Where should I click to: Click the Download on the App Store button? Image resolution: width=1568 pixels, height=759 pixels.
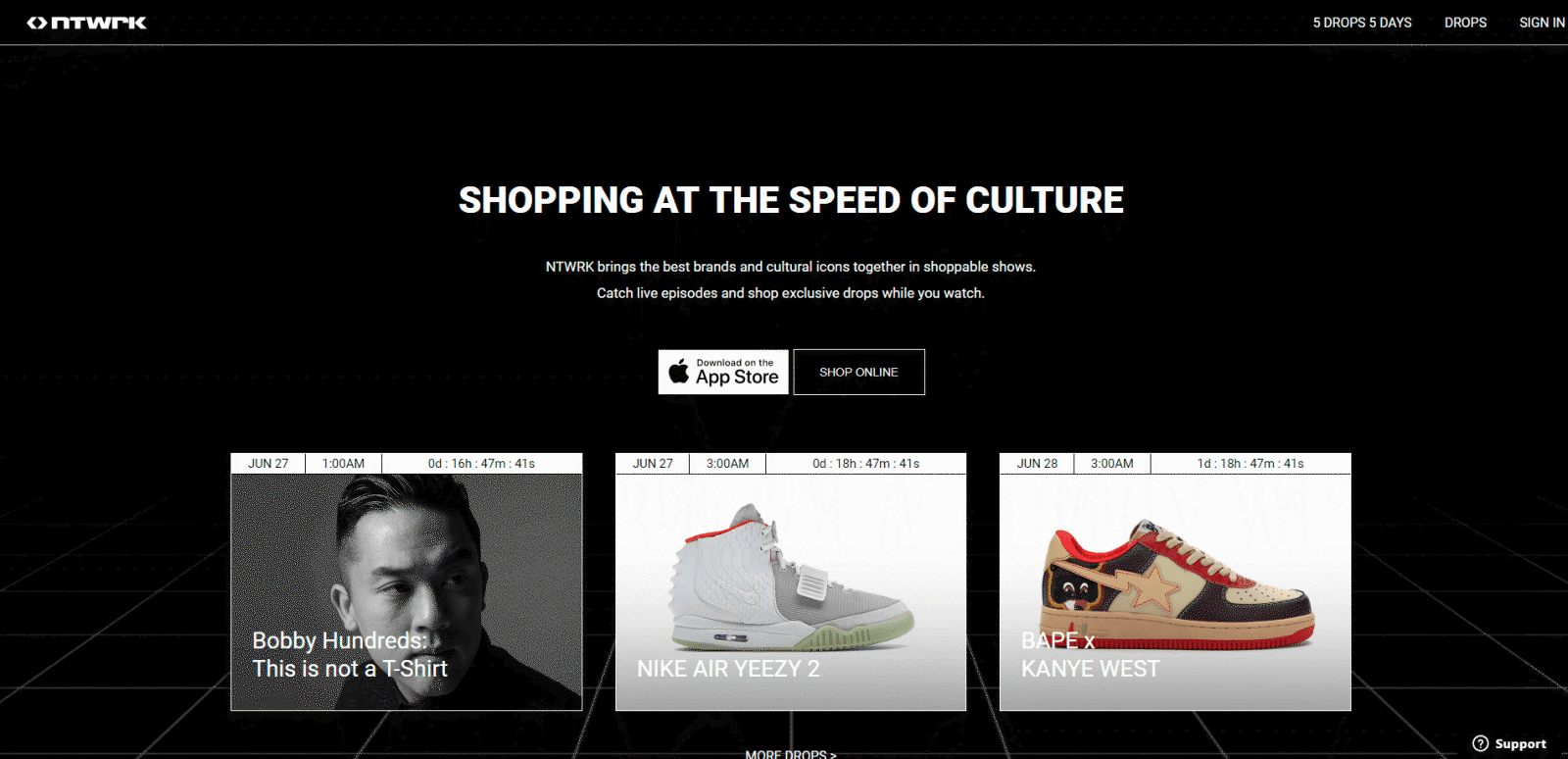(x=723, y=372)
